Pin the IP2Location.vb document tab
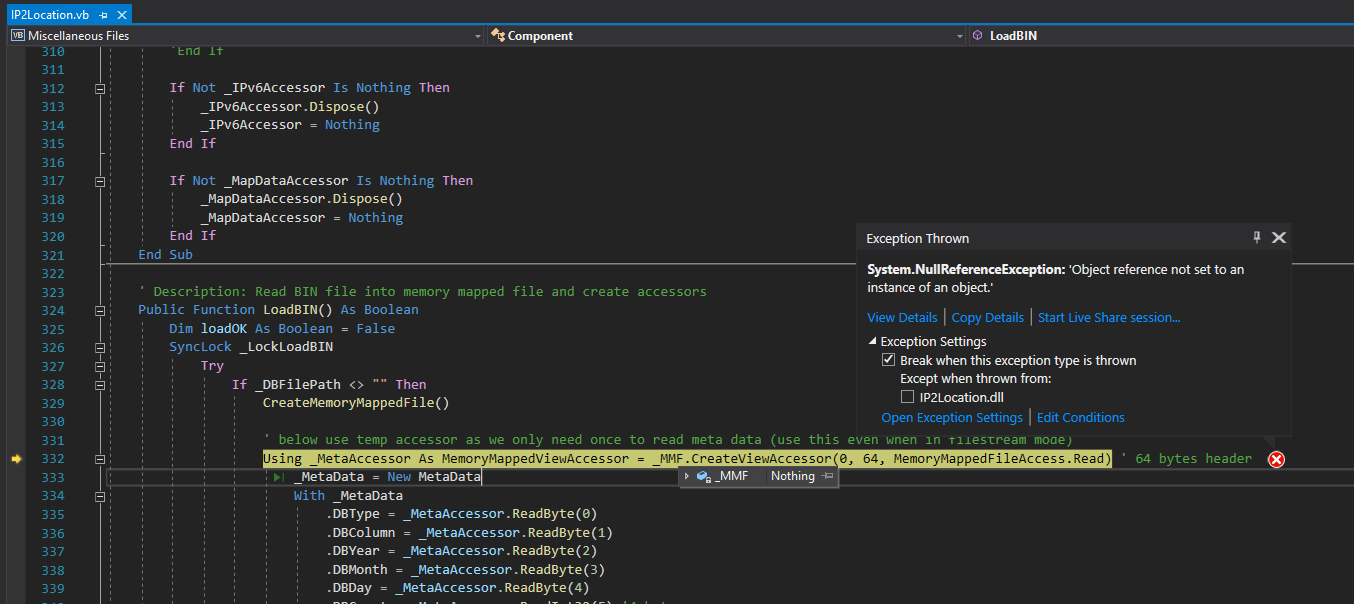The image size is (1354, 604). [x=104, y=14]
